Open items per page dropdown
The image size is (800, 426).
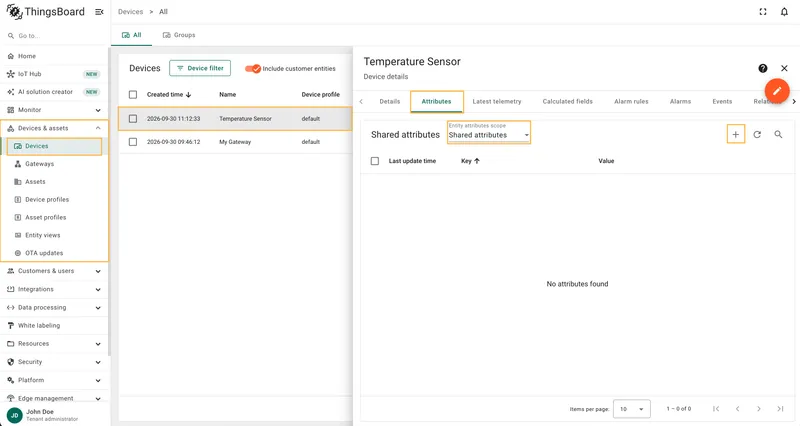(632, 409)
